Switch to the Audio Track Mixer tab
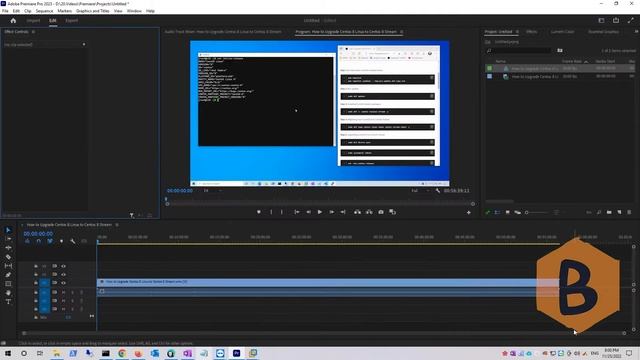Viewport: 640px width, 360px height. pos(223,32)
